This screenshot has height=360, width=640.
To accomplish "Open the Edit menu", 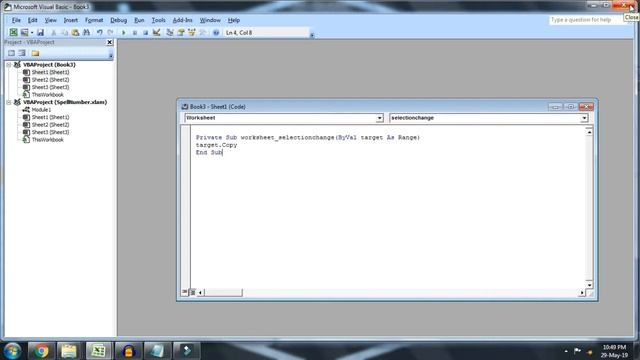I will coord(33,20).
